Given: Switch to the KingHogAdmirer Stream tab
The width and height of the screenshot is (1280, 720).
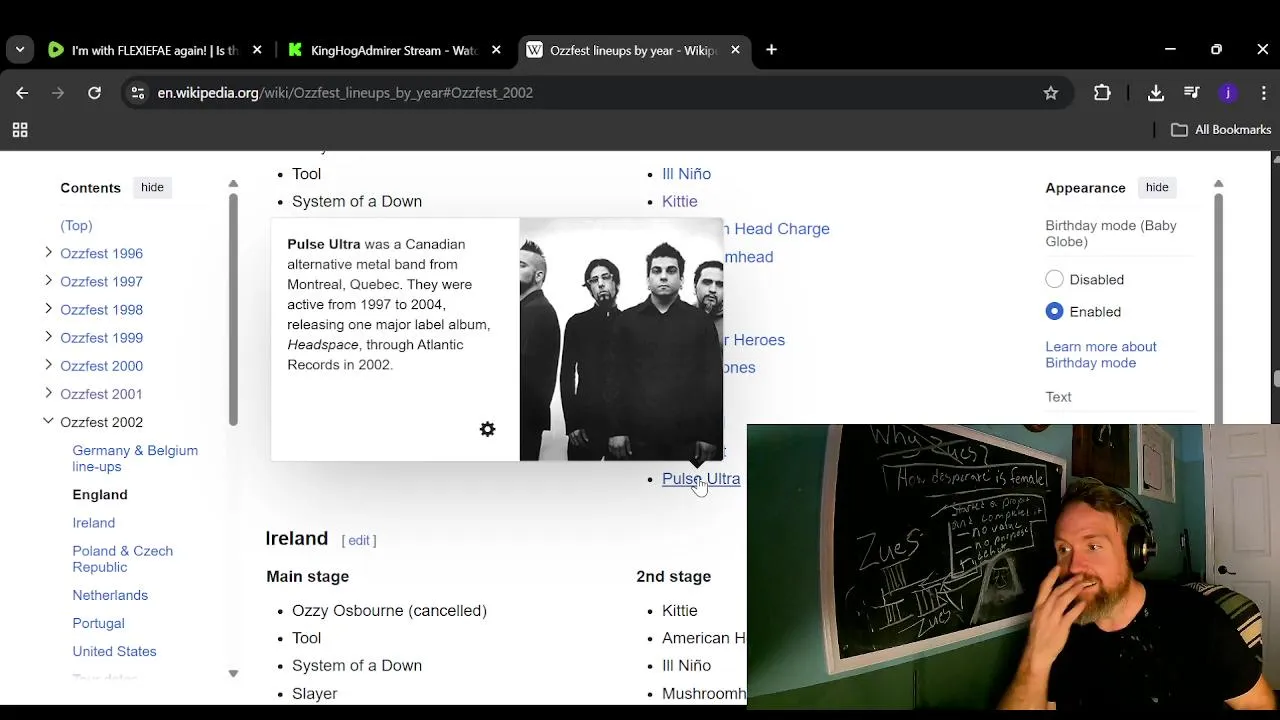Looking at the screenshot, I should click(x=394, y=50).
